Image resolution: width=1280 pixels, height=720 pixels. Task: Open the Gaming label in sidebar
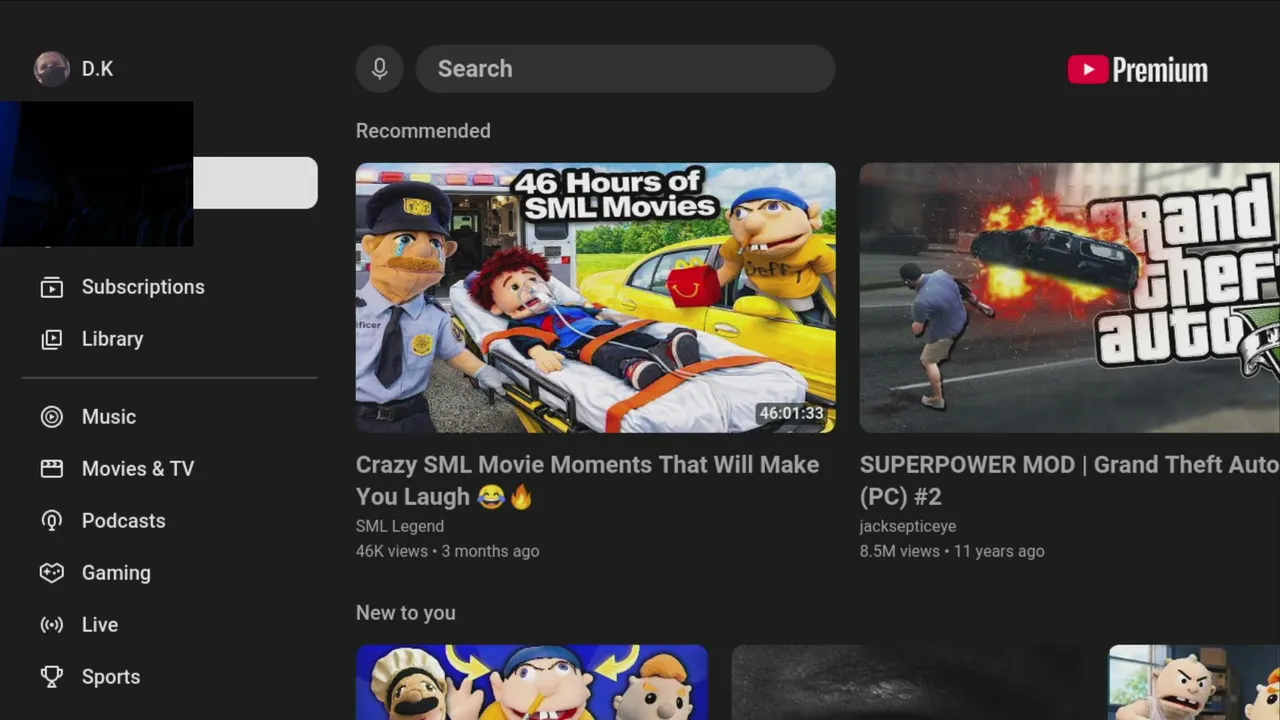tap(116, 573)
